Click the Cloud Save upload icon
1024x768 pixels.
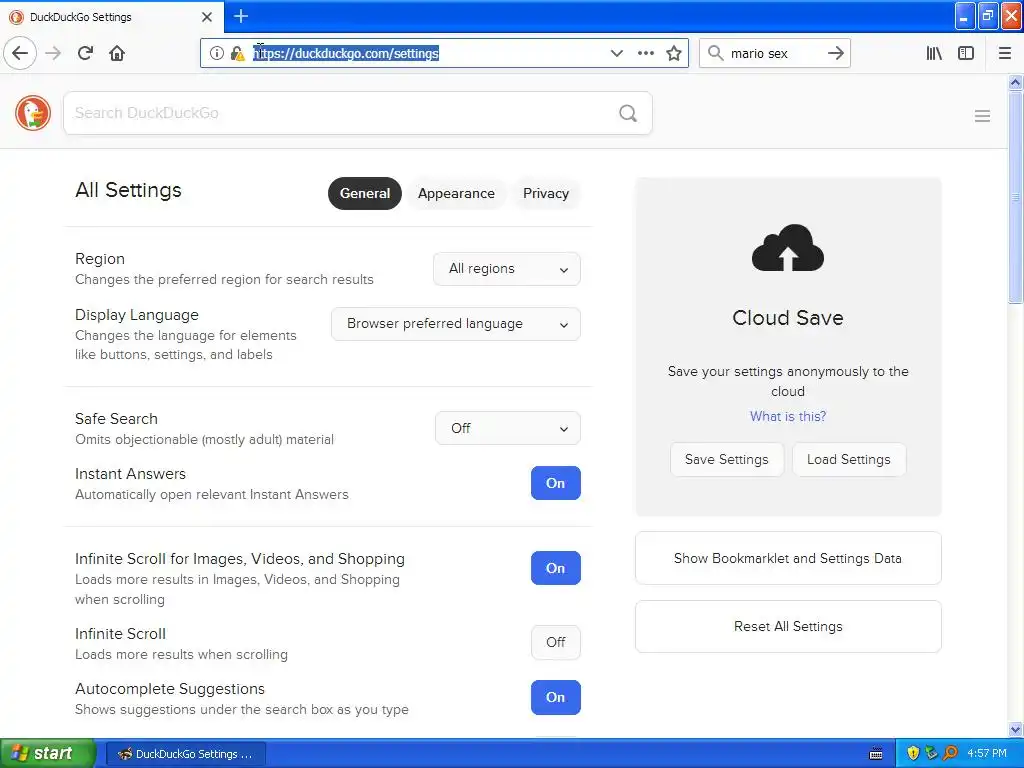coord(788,248)
